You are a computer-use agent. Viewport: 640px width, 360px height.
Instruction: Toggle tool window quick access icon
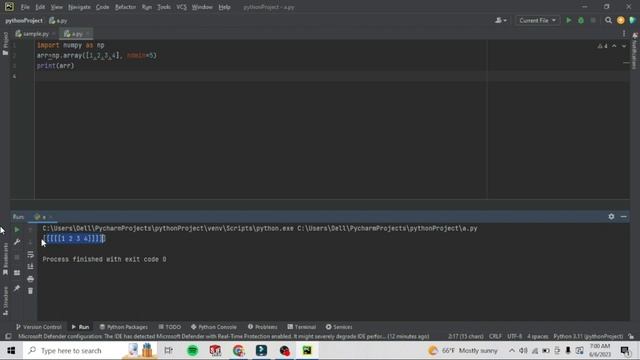click(8, 336)
